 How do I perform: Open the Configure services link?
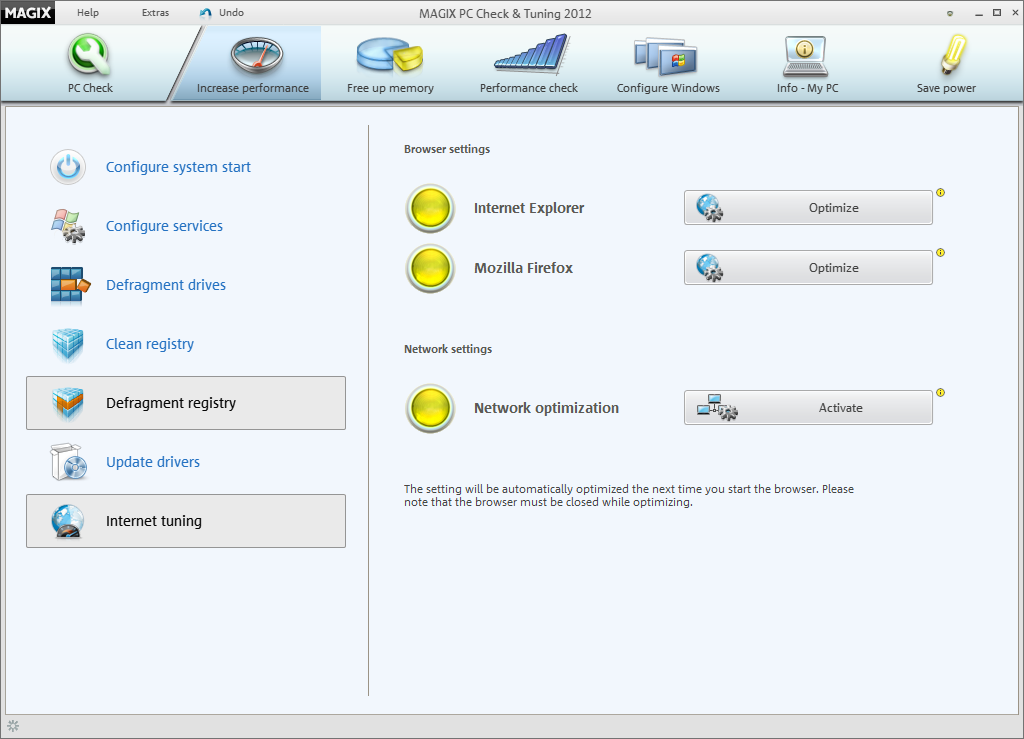click(165, 226)
